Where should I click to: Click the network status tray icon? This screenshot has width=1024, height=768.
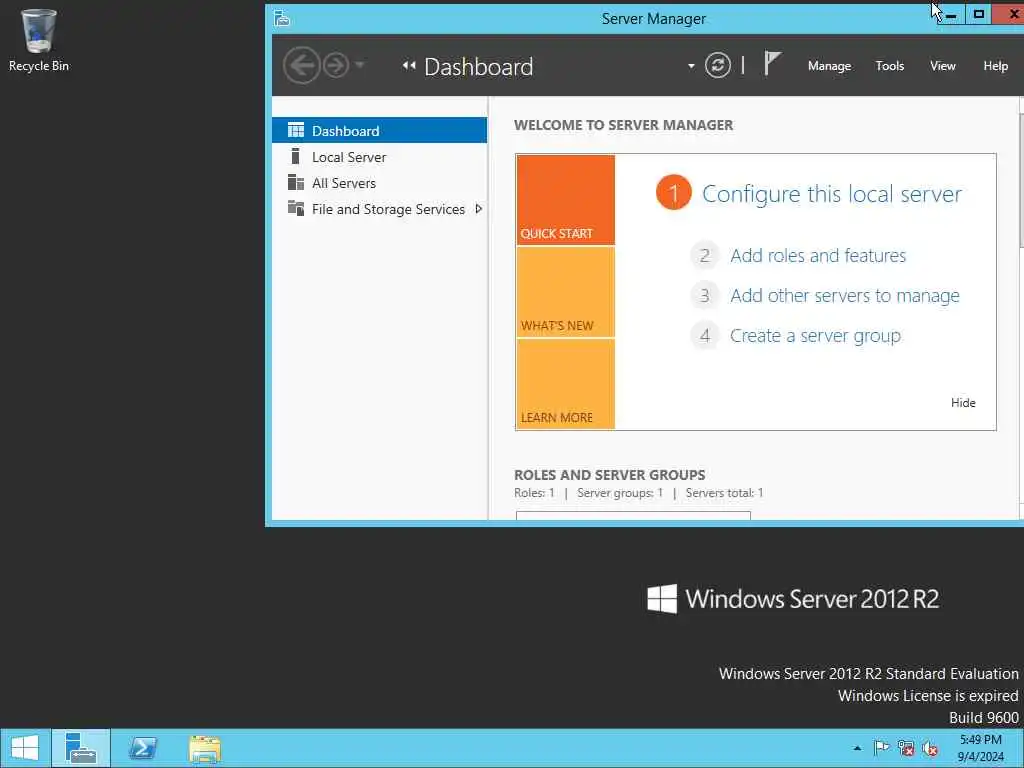906,748
